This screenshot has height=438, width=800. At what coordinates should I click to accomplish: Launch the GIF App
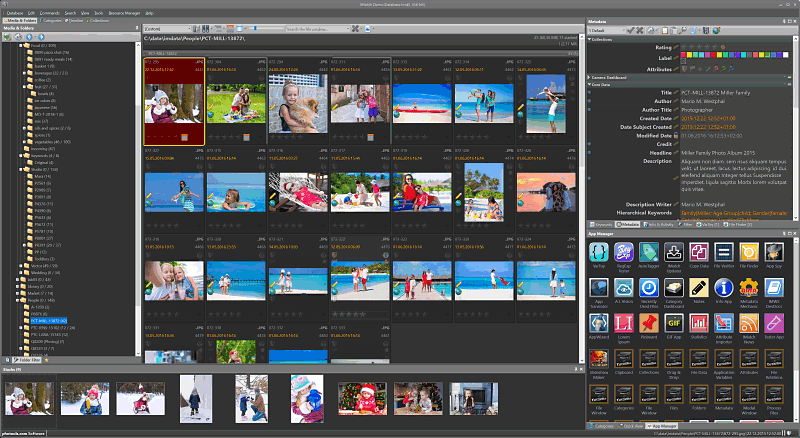click(x=673, y=324)
